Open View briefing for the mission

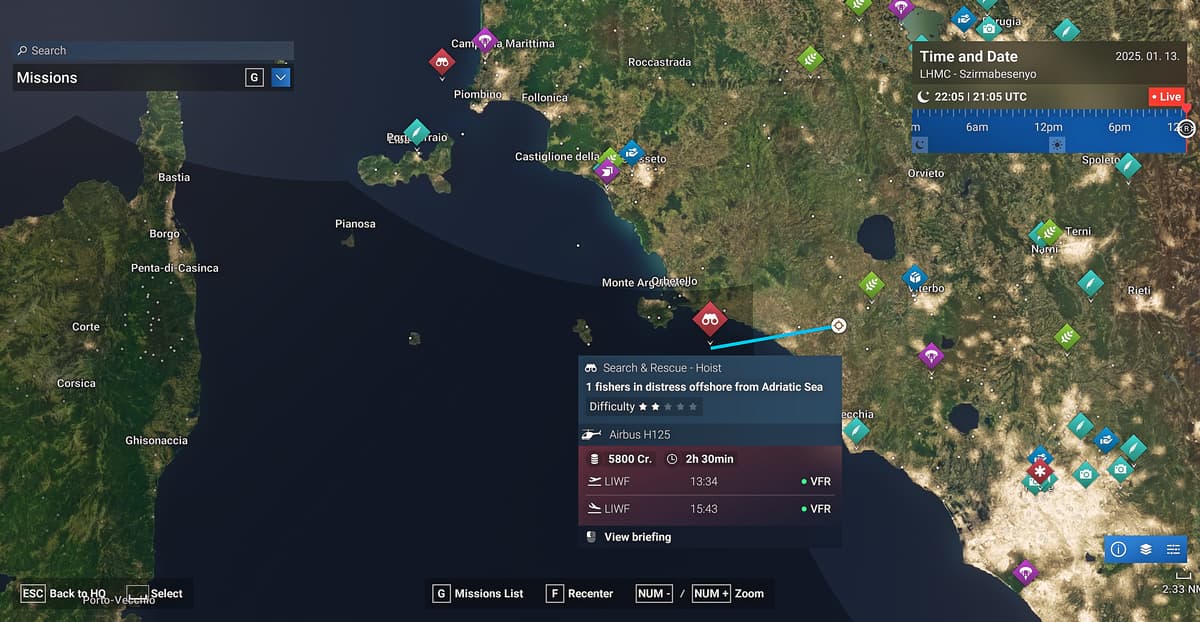[637, 537]
